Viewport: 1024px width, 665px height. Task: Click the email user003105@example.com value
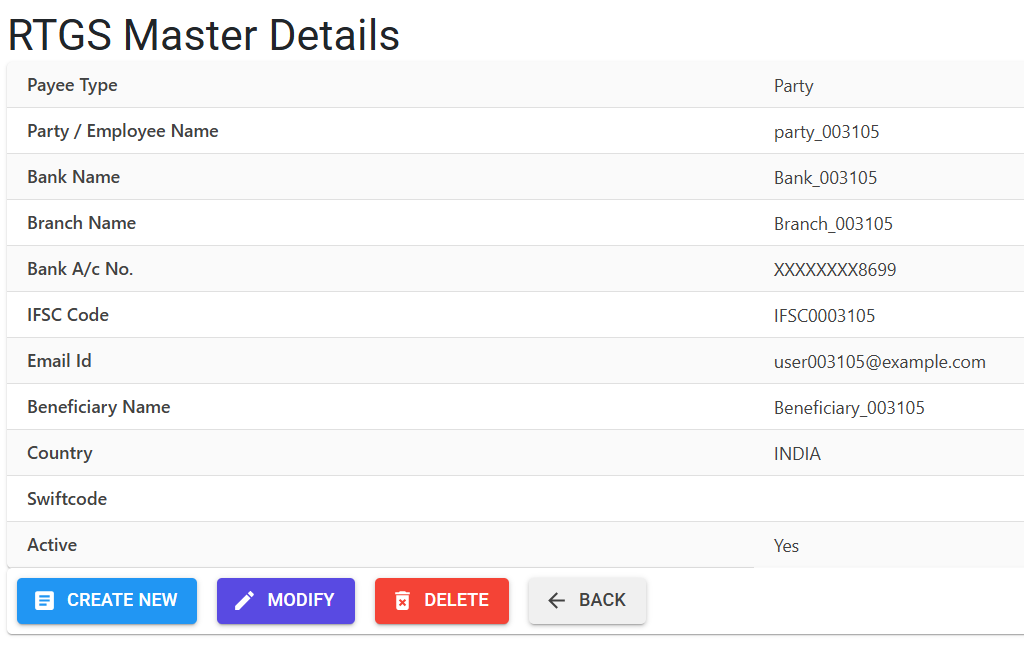click(880, 362)
